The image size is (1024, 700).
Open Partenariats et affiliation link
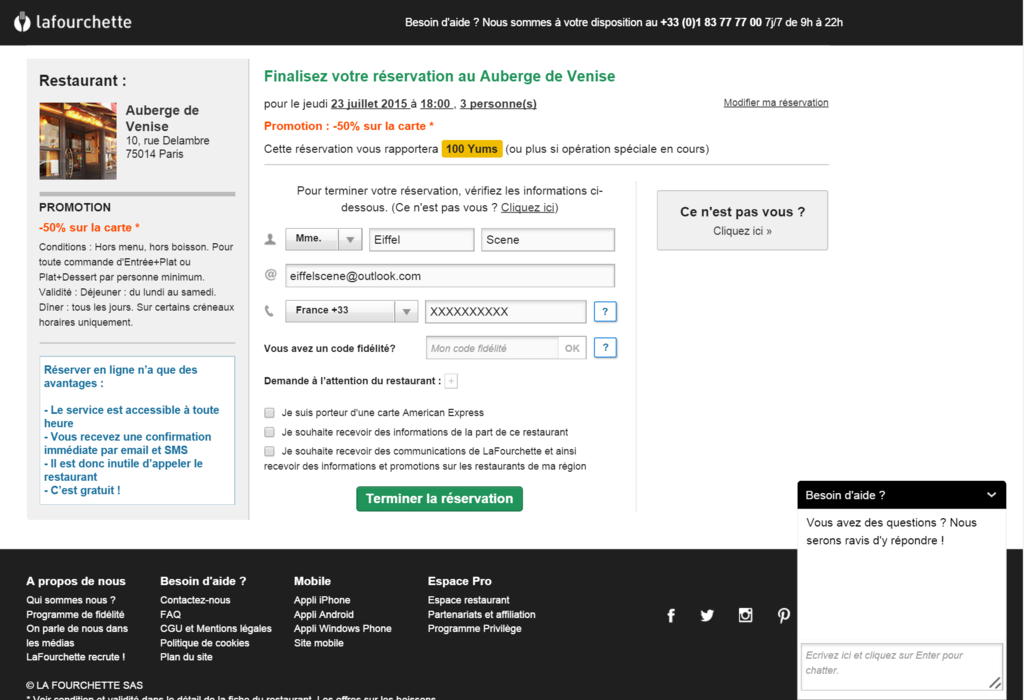click(481, 614)
